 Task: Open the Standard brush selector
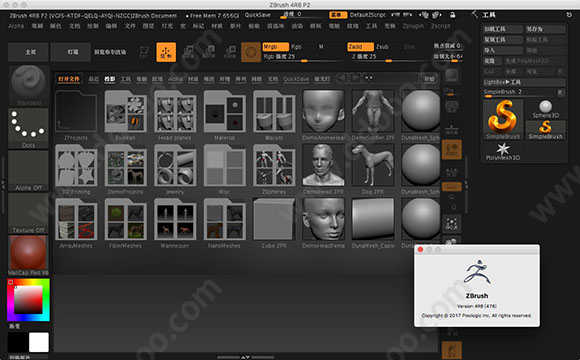(x=28, y=86)
